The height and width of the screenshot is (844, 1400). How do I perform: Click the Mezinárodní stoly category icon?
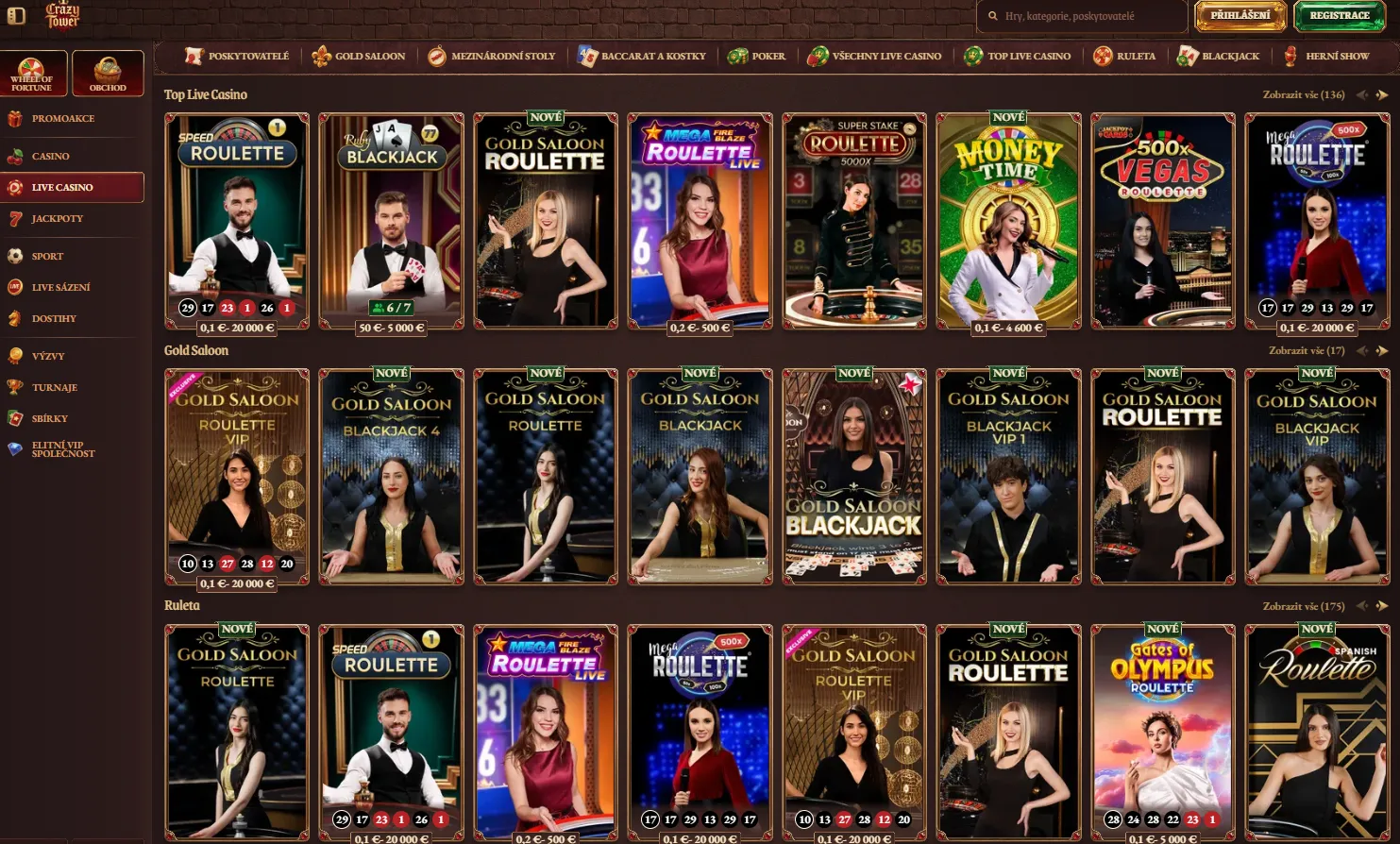tap(436, 56)
